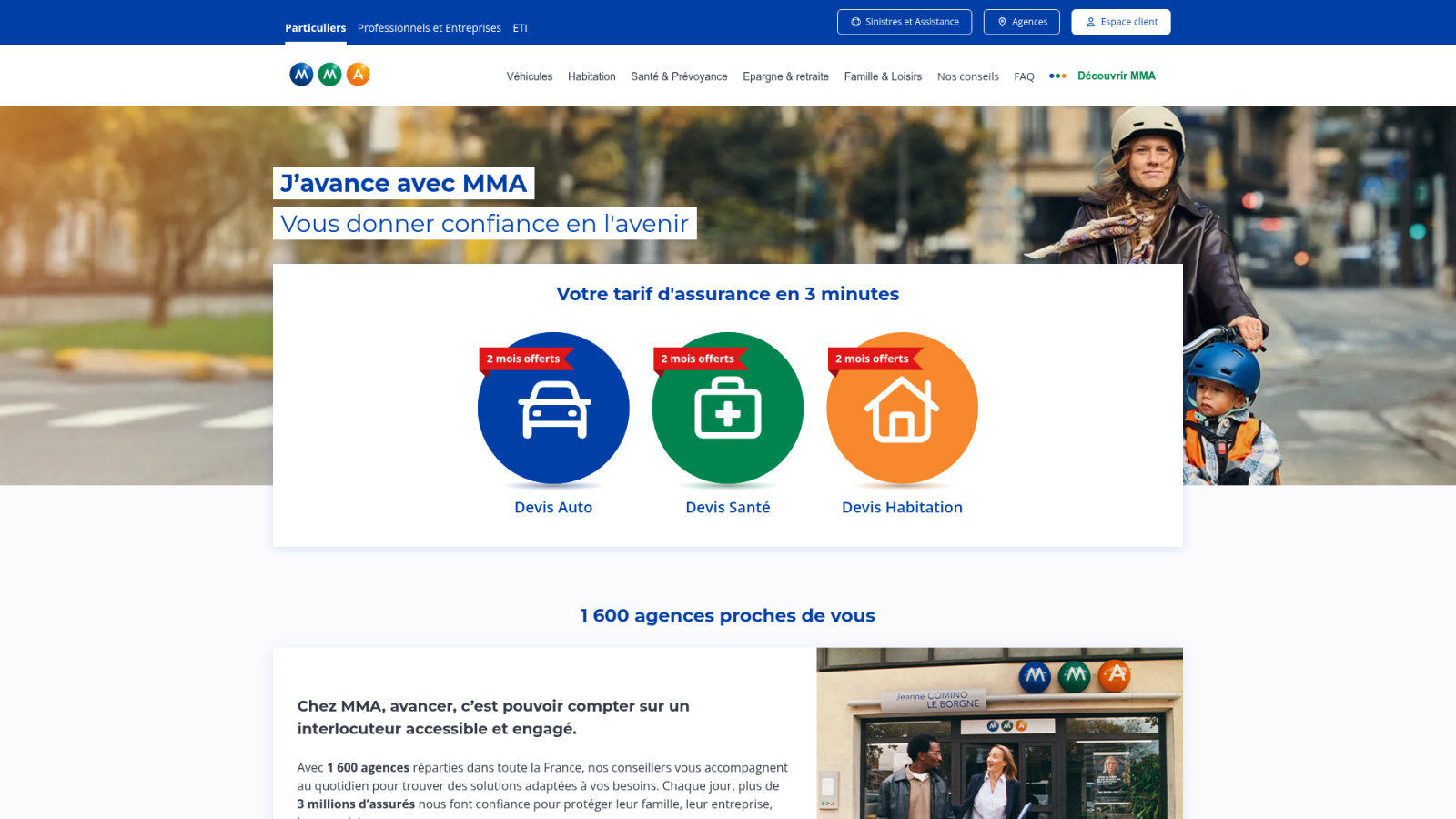Click the three colored dots beside Découvrir MMA
The height and width of the screenshot is (819, 1456).
pos(1057,76)
